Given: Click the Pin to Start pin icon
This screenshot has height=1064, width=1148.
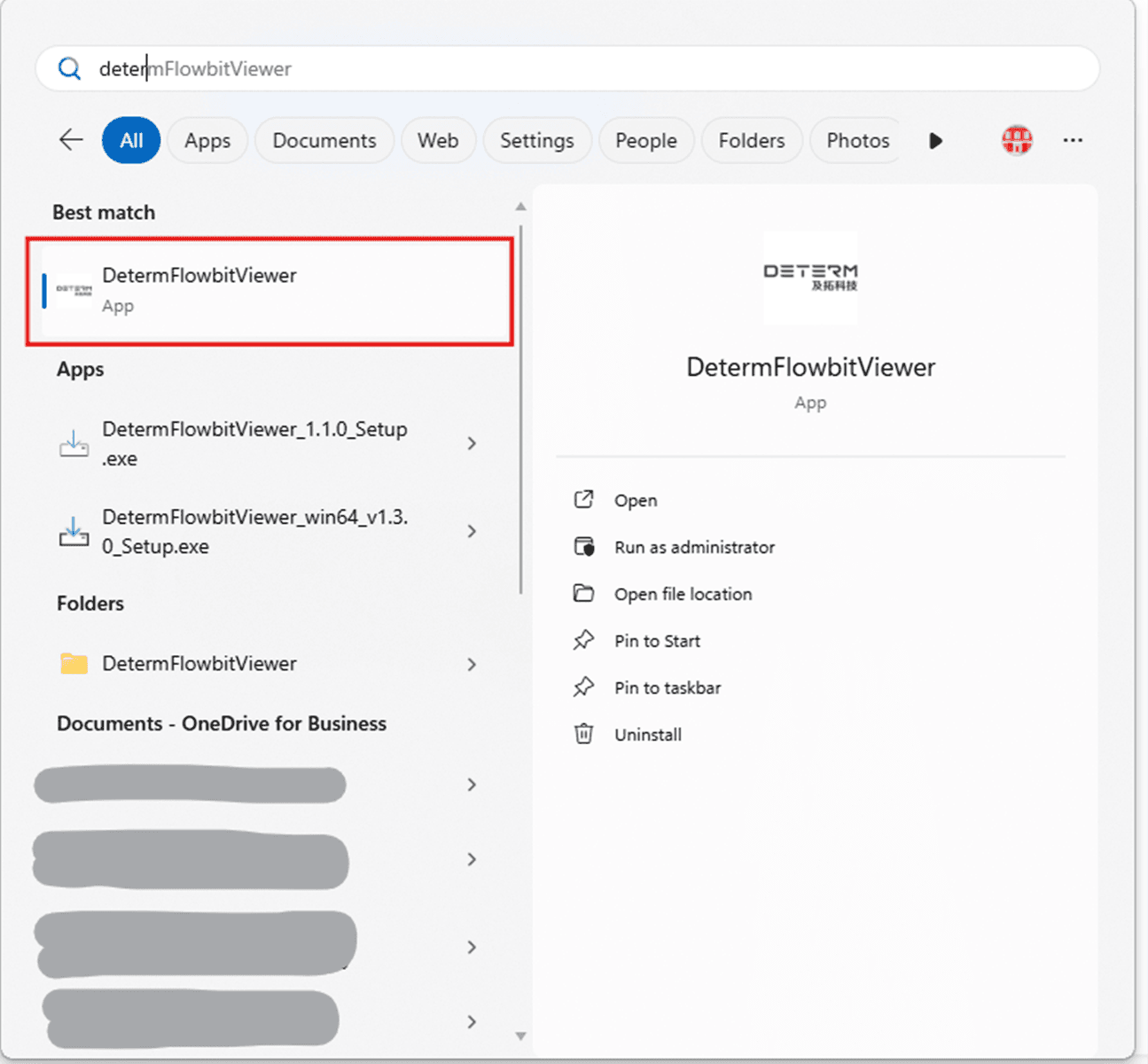Looking at the screenshot, I should pyautogui.click(x=583, y=640).
